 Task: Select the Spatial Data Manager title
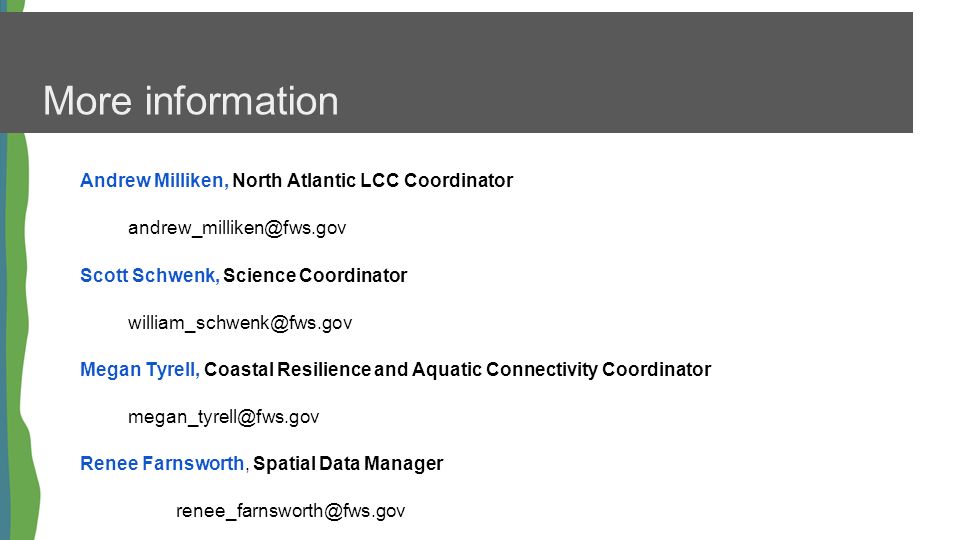[348, 463]
